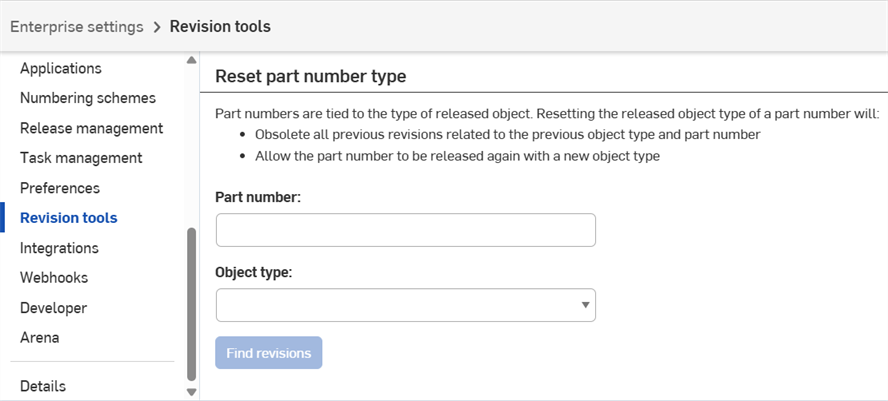Click the breadcrumb chevron separator

pos(157,27)
